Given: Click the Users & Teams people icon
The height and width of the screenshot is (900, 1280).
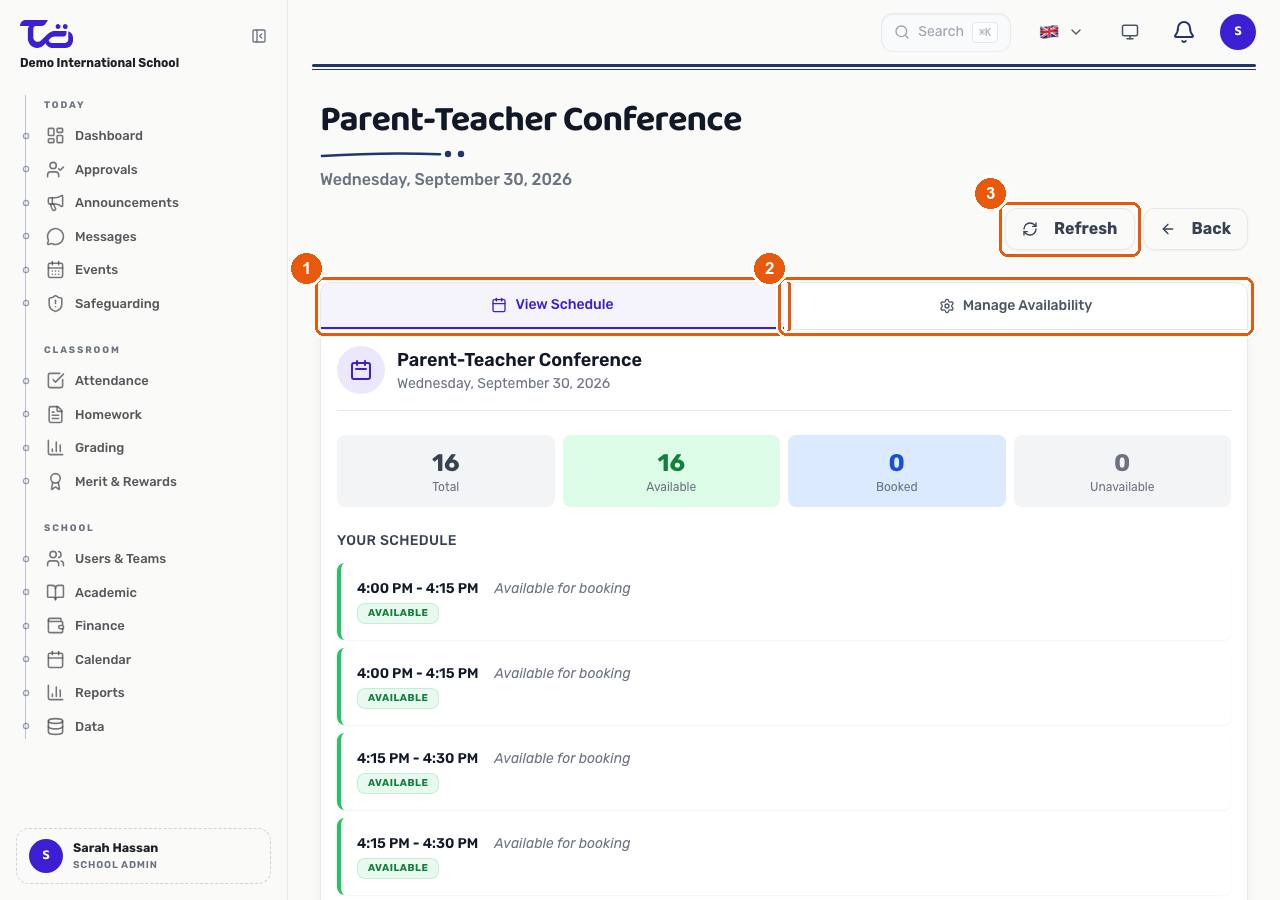Looking at the screenshot, I should tap(56, 559).
